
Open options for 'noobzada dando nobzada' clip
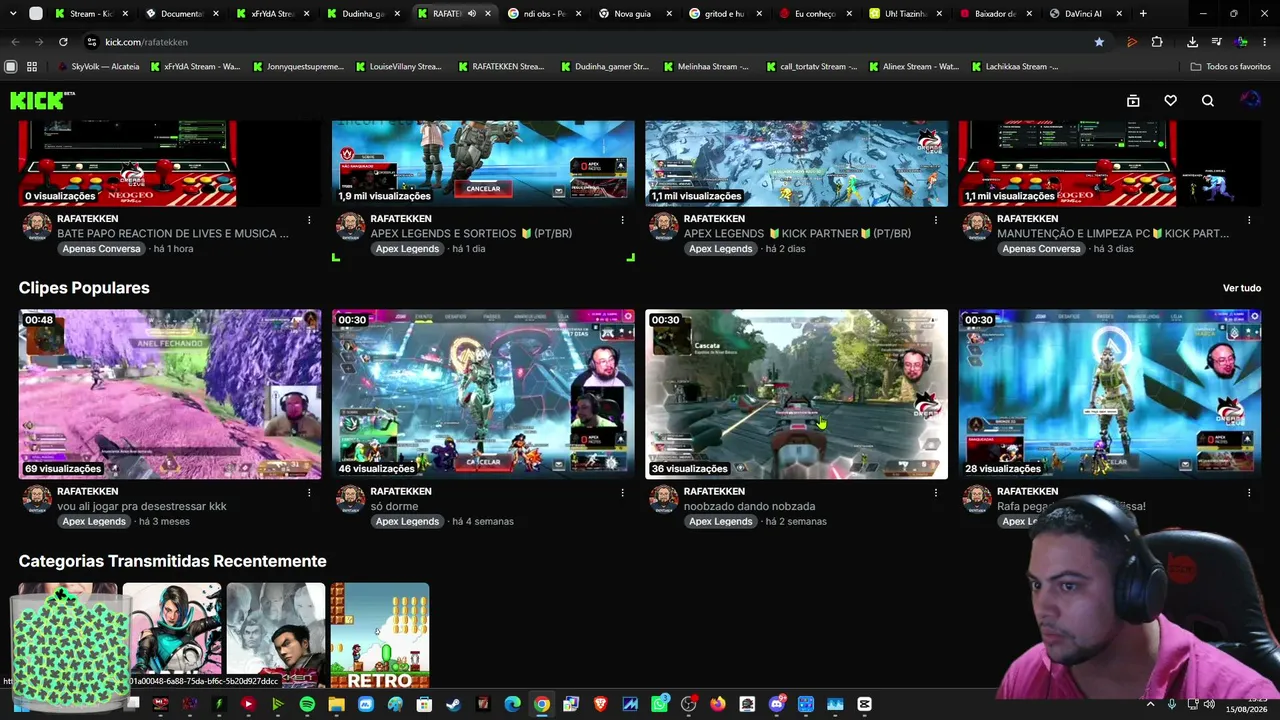(936, 493)
